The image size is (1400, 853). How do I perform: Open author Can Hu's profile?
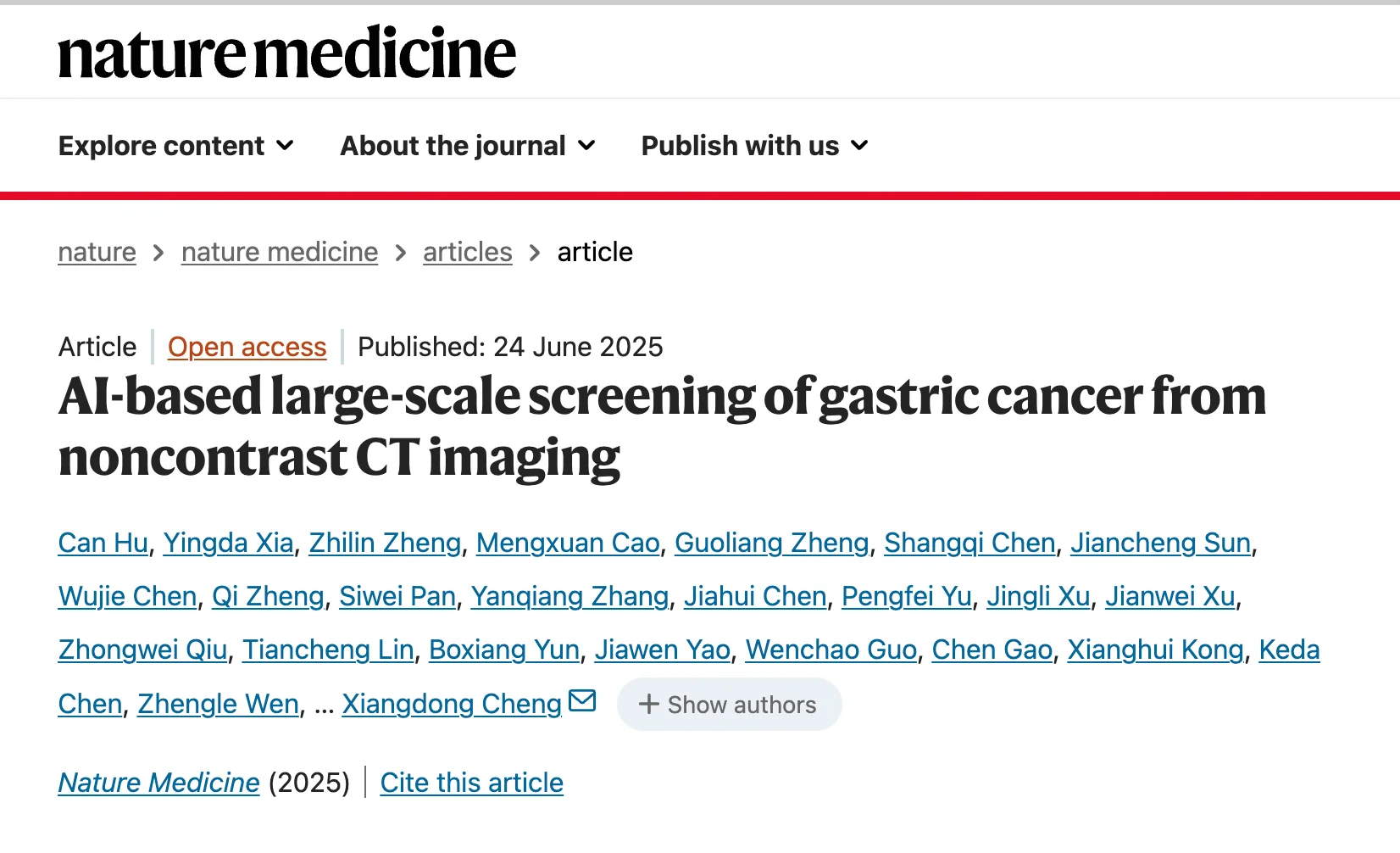point(103,543)
